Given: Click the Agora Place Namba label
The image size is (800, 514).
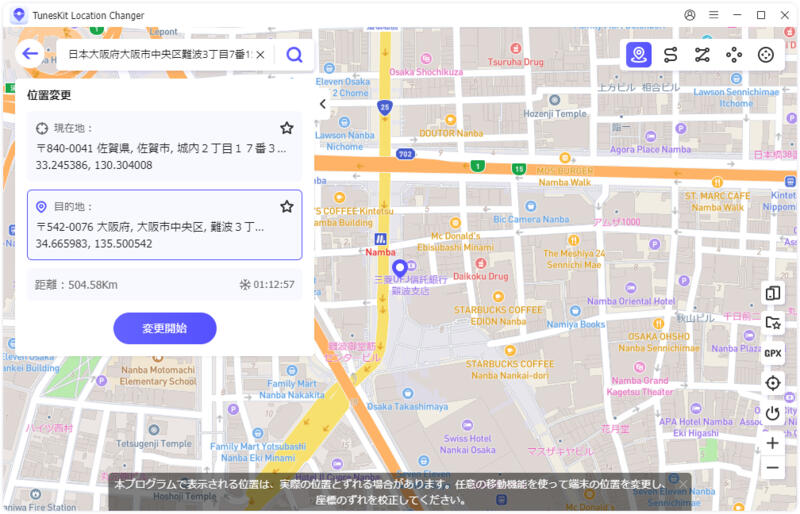Looking at the screenshot, I should pyautogui.click(x=650, y=149).
